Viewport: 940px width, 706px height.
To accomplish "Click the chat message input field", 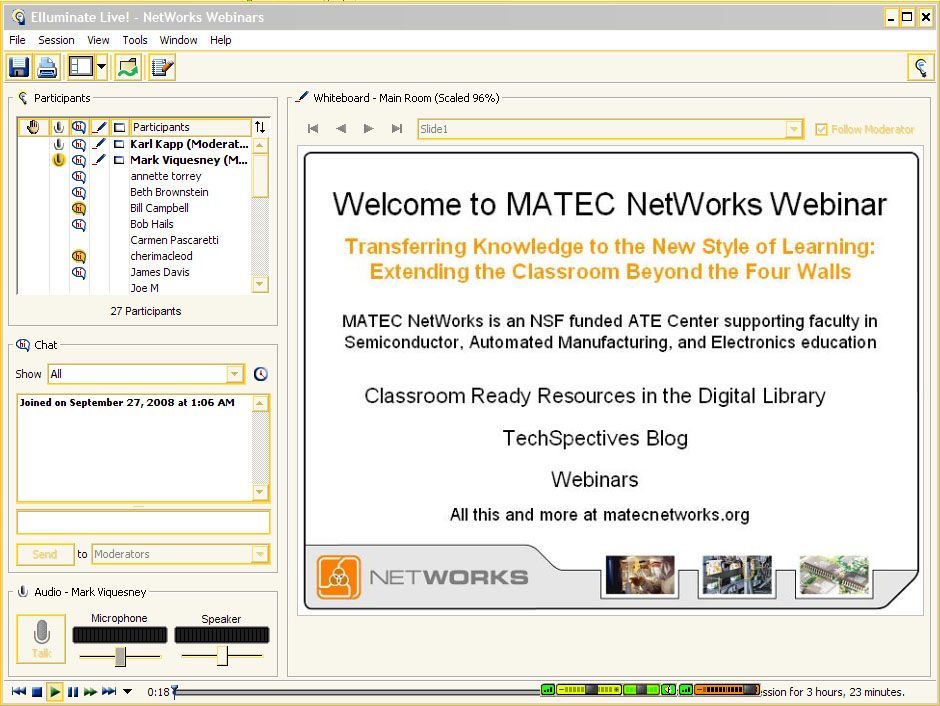I will point(143,522).
